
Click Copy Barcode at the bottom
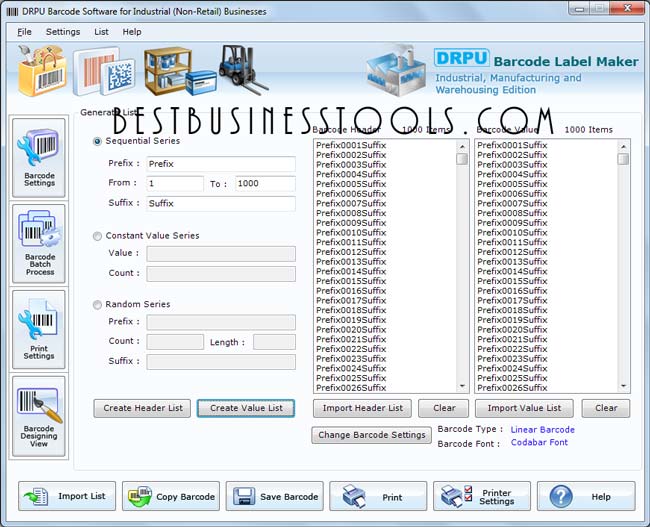171,496
